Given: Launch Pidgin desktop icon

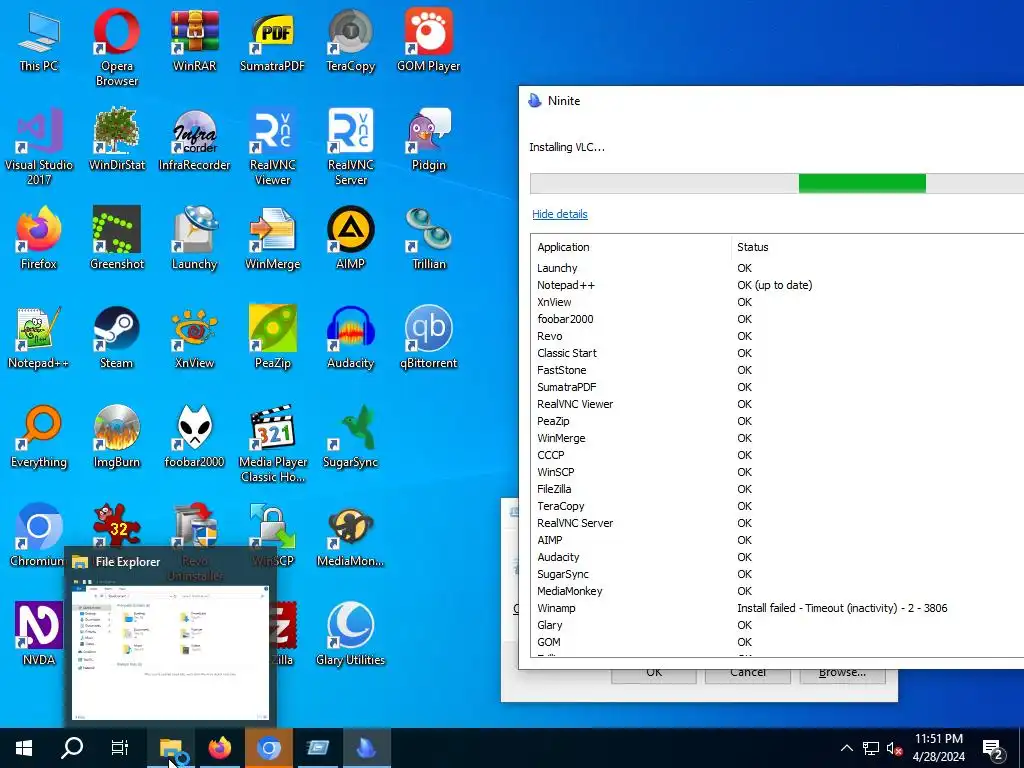Looking at the screenshot, I should coord(428,140).
